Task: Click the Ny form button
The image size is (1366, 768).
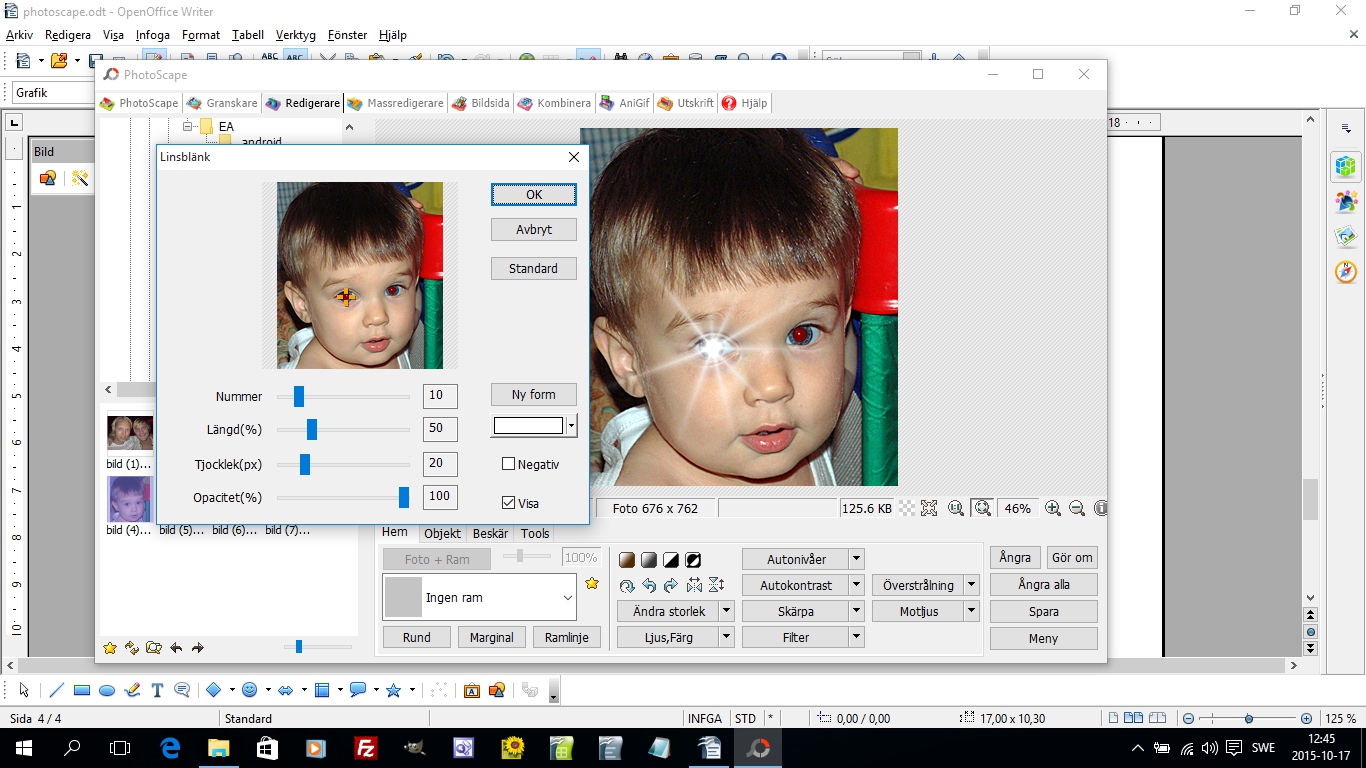Action: pyautogui.click(x=534, y=394)
